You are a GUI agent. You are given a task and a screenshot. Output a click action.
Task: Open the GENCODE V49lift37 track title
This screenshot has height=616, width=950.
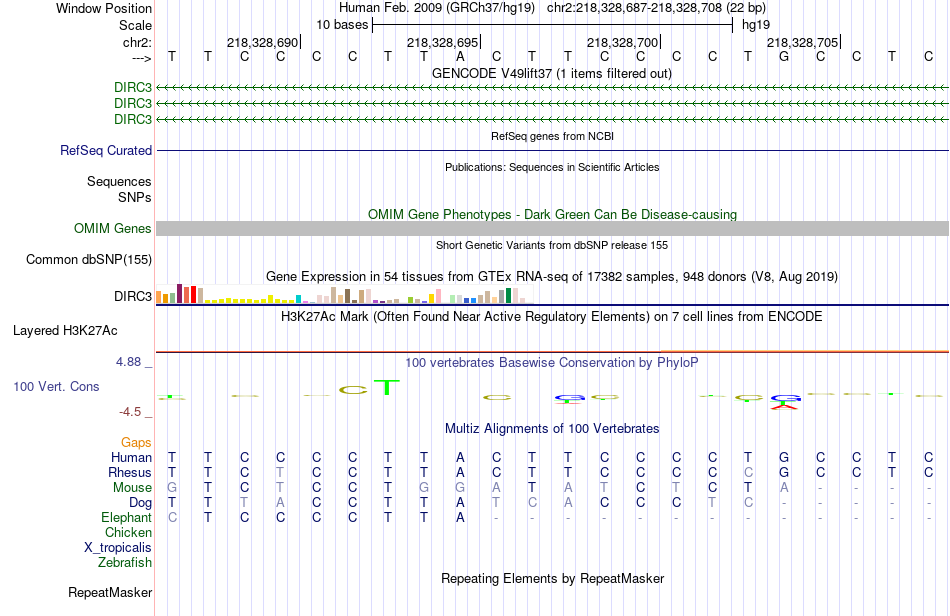(552, 73)
